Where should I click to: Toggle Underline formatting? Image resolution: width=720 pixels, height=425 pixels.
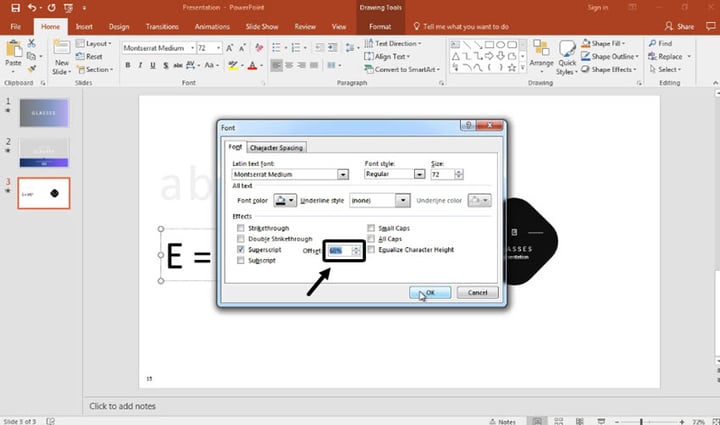[152, 65]
